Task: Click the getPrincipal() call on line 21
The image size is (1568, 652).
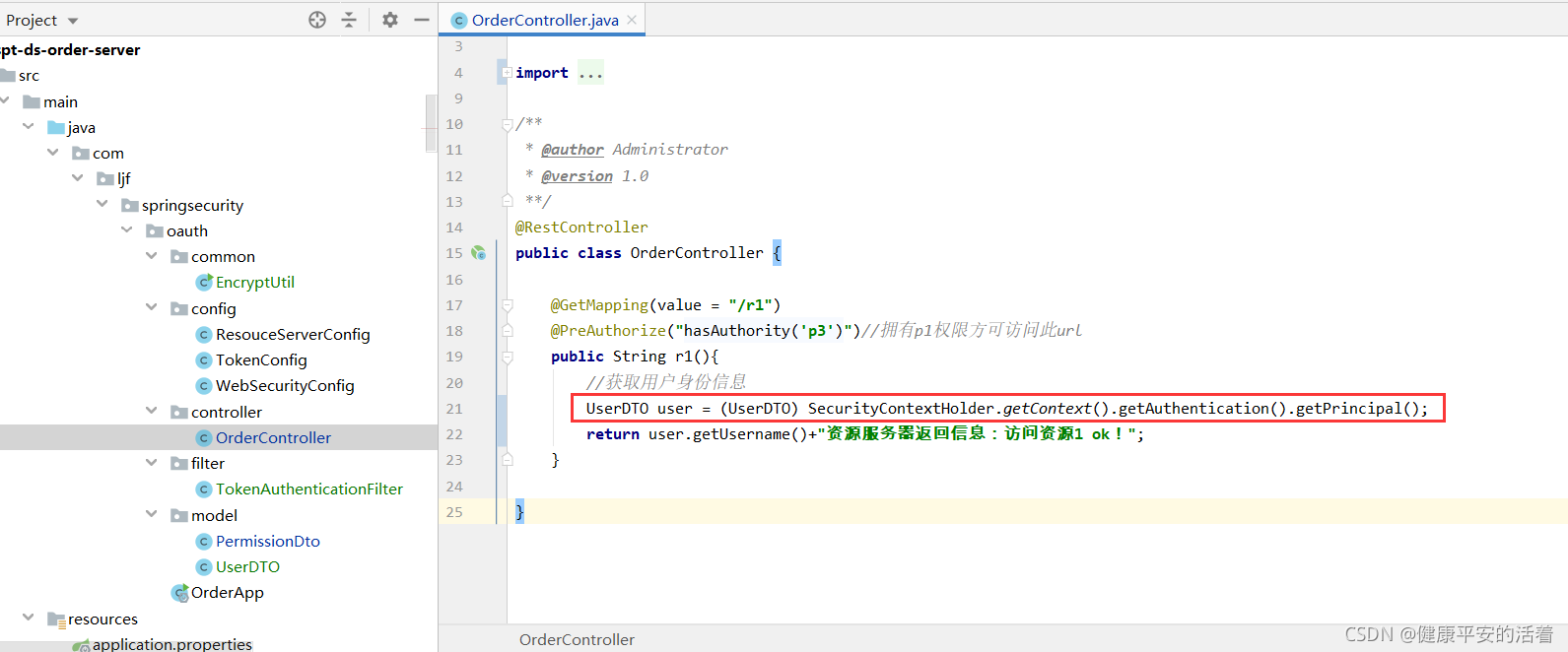Action: [x=1357, y=408]
